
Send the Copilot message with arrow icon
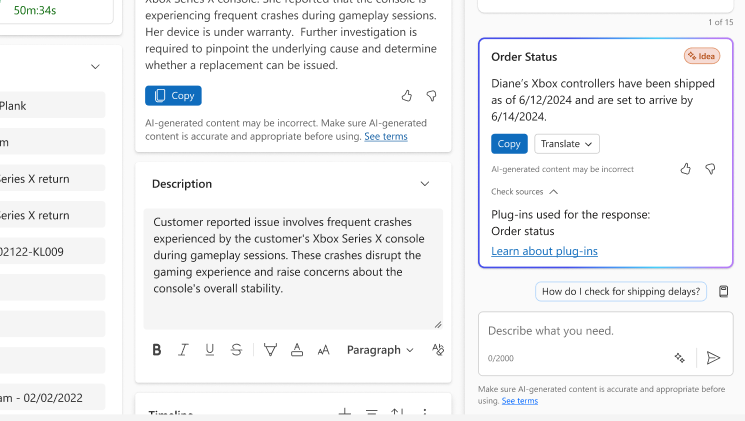click(x=713, y=357)
